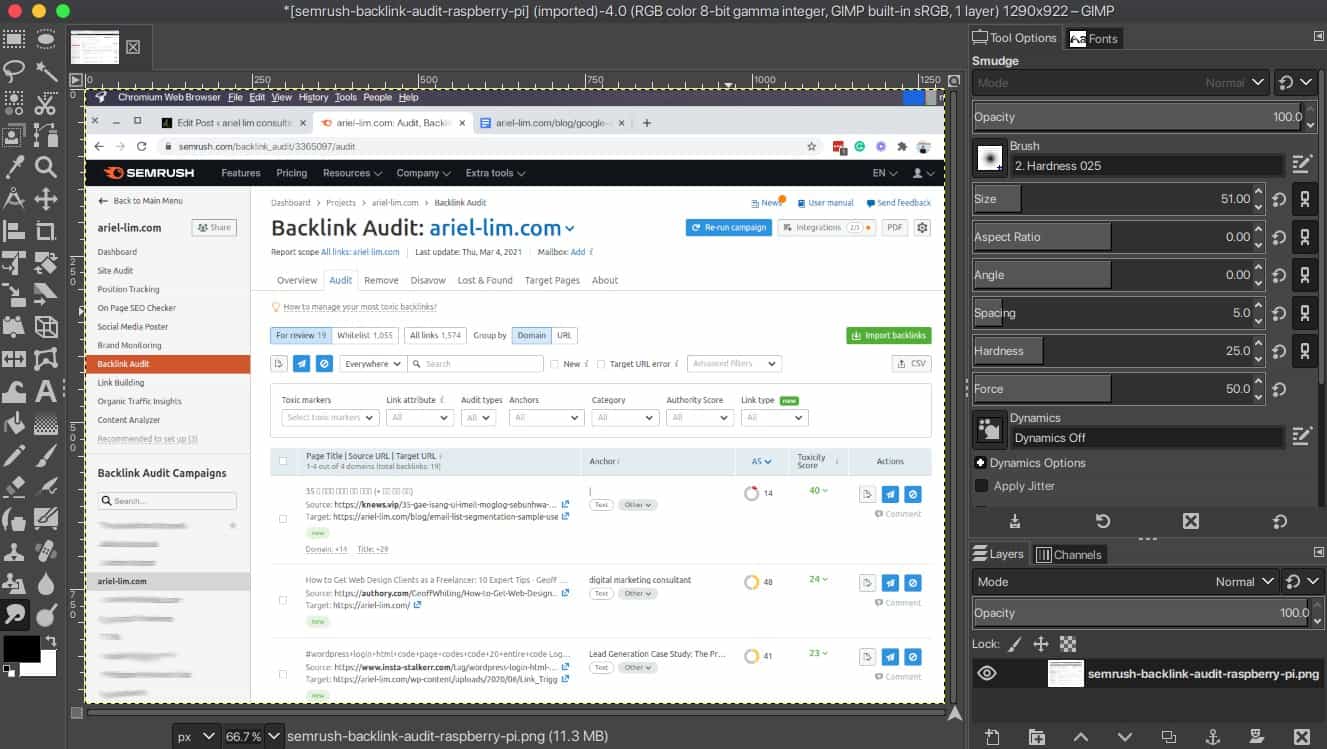Screen dimensions: 1327x749
Task: Select the Pencil tool
Action: click(14, 455)
